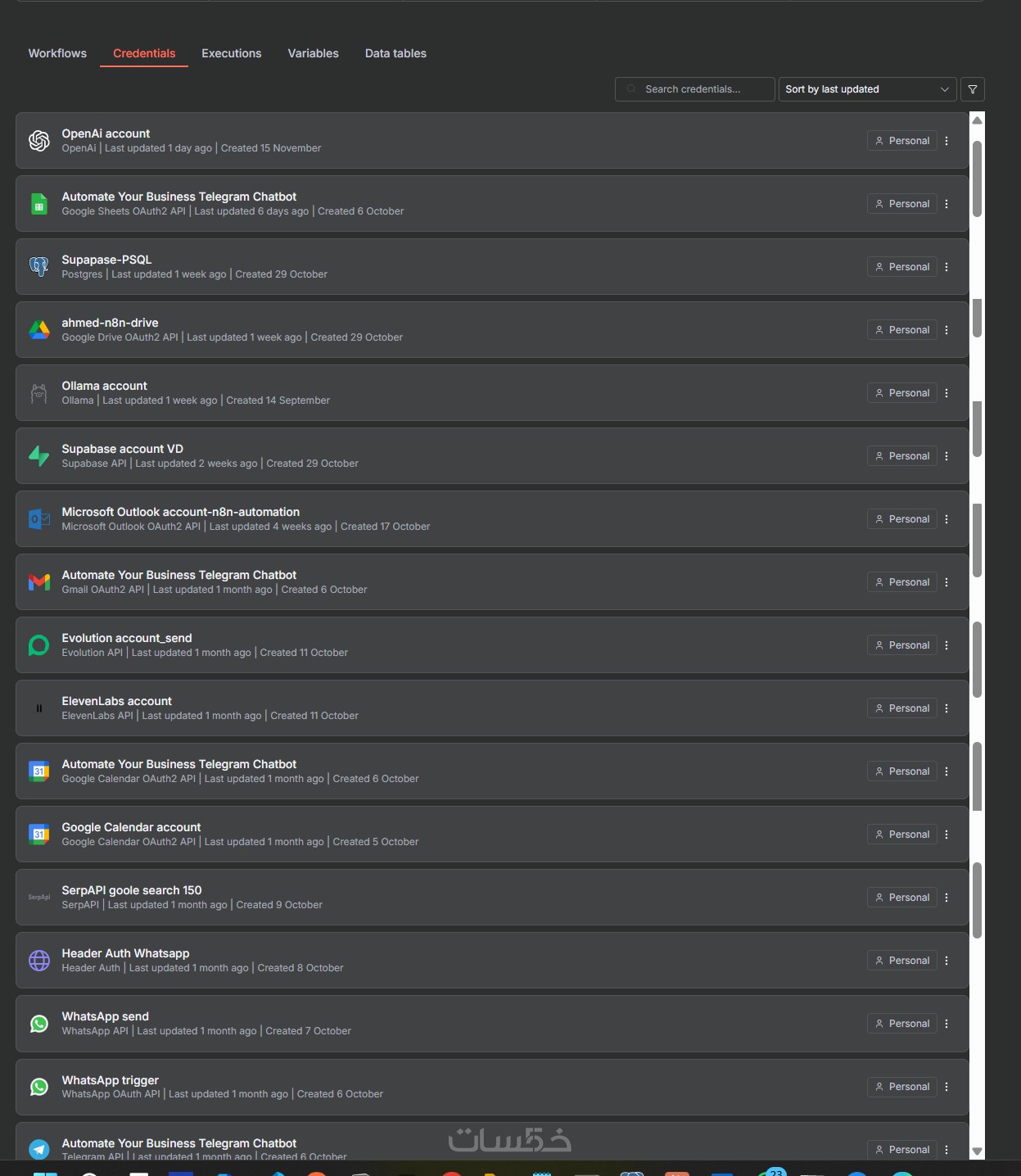Open the 'WhatsApp send' credential title
1021x1176 pixels.
(x=105, y=1016)
